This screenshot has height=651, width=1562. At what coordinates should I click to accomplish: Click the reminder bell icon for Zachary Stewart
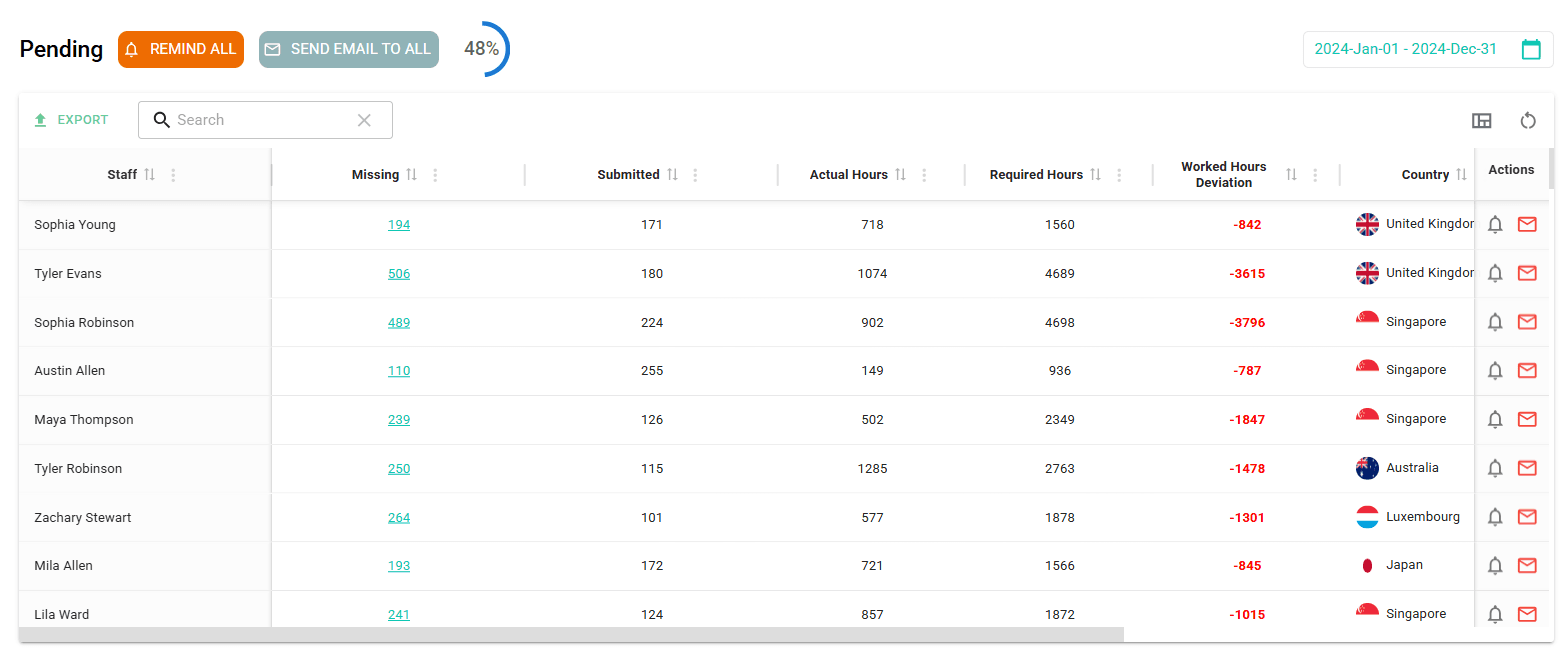tap(1495, 517)
